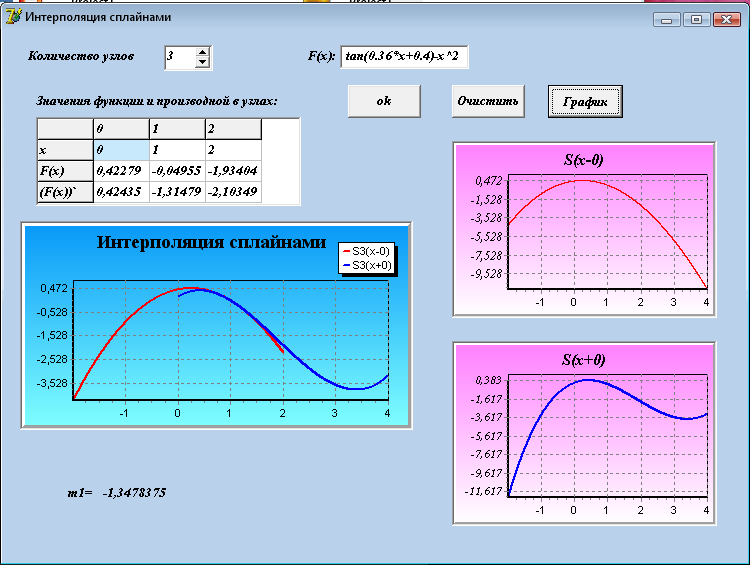Click the application icon in the title bar
750x565 pixels.
point(13,16)
